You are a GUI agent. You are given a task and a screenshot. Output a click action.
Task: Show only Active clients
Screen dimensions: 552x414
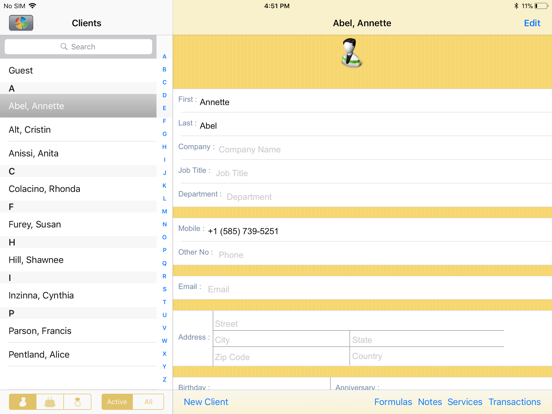coord(117,402)
